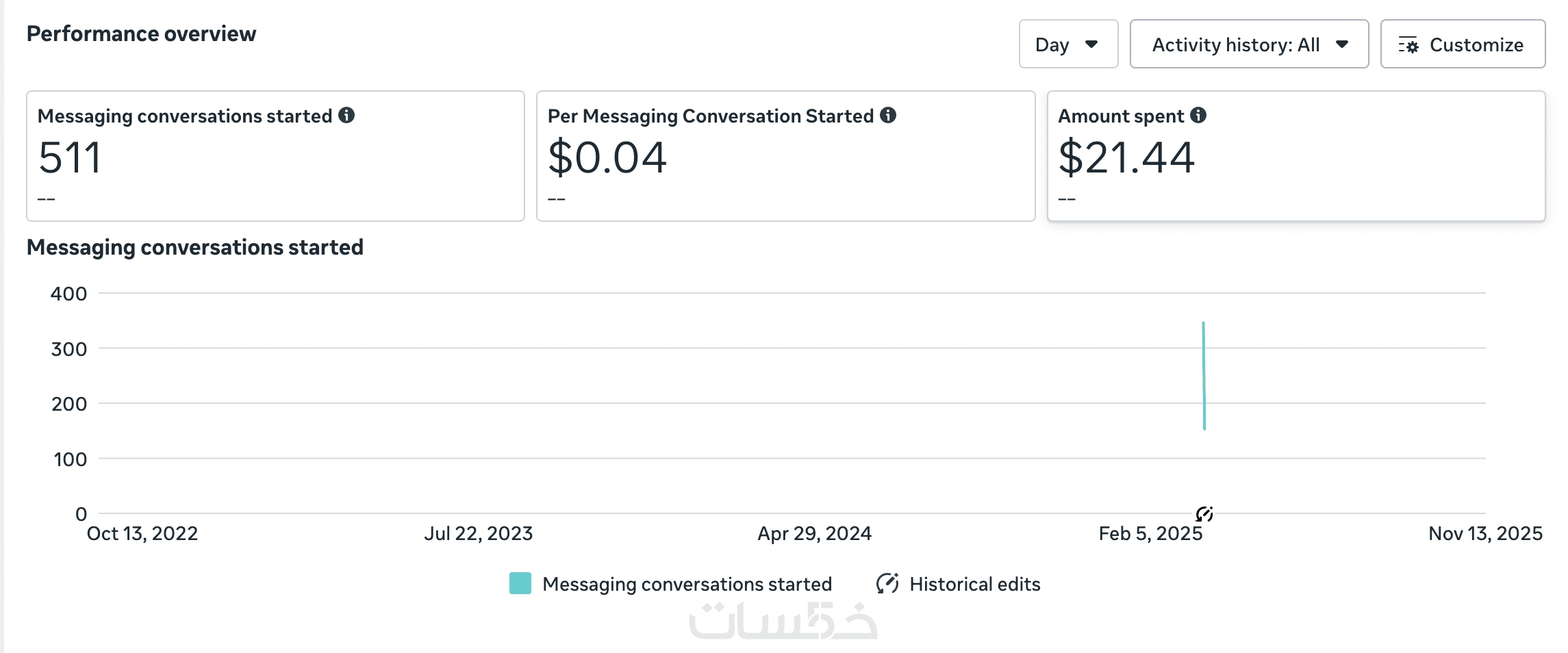Select the Amount spent metric card
The image size is (1568, 653).
pyautogui.click(x=1295, y=156)
